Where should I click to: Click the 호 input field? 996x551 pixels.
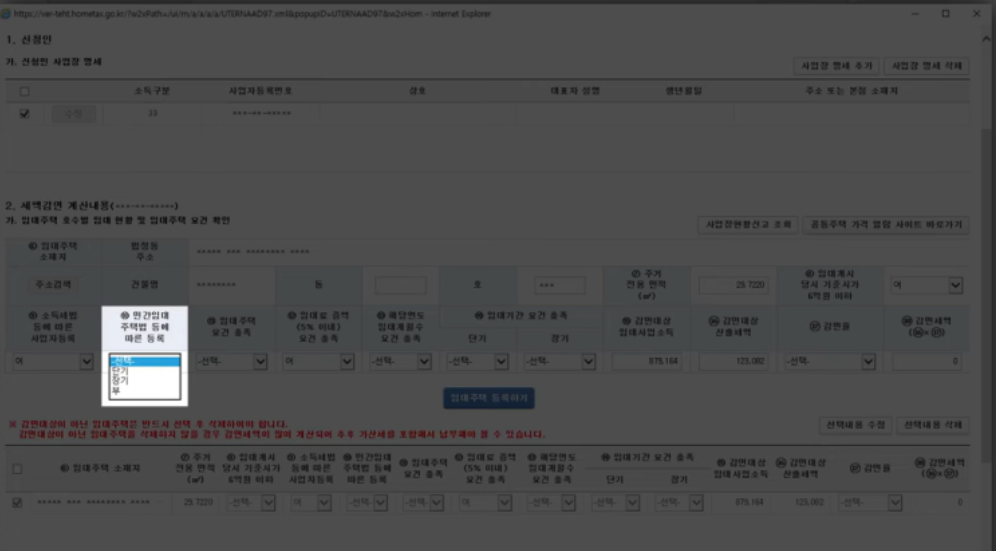[559, 285]
